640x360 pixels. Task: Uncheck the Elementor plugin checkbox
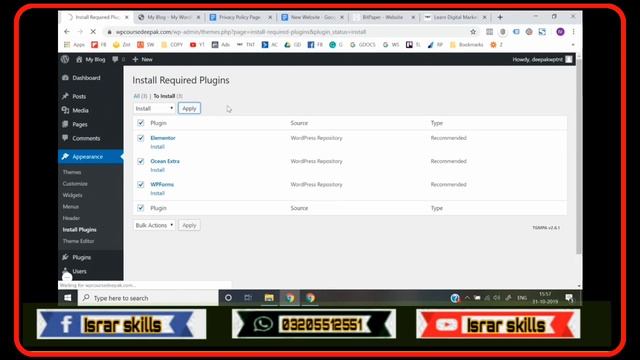[x=141, y=138]
